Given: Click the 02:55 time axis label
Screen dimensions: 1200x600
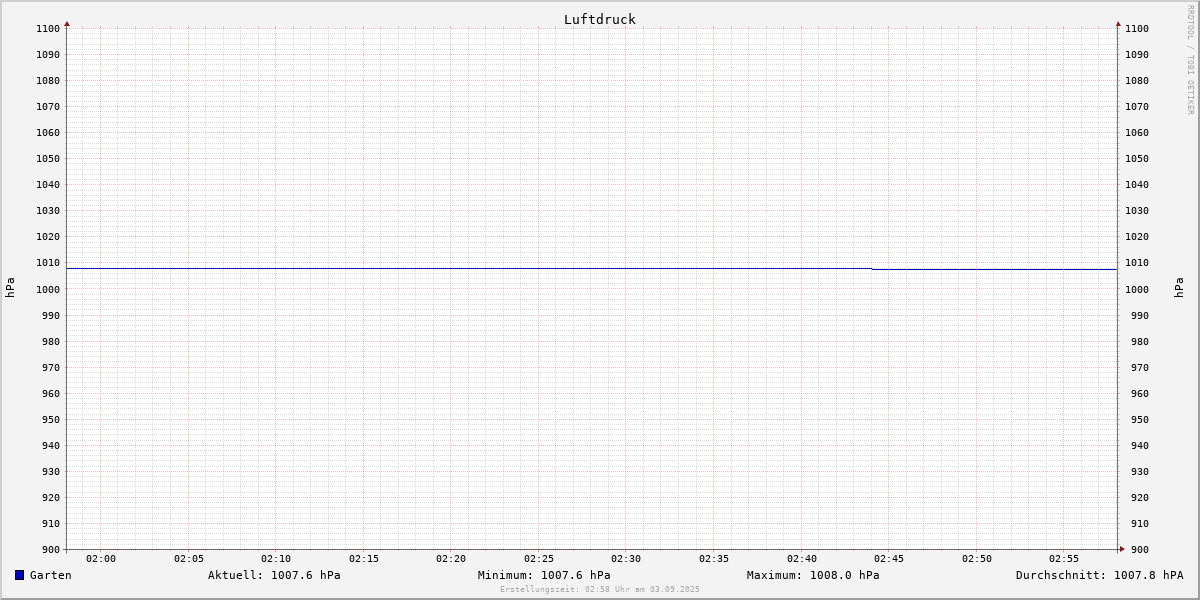Looking at the screenshot, I should (x=1064, y=559).
